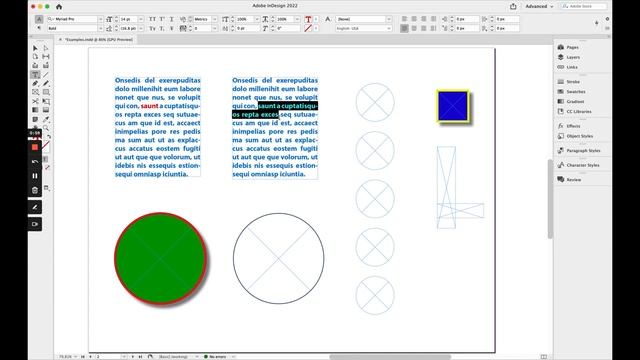Select the Rectangle Frame tool
Viewport: 640px width, 360px height.
tap(35, 92)
